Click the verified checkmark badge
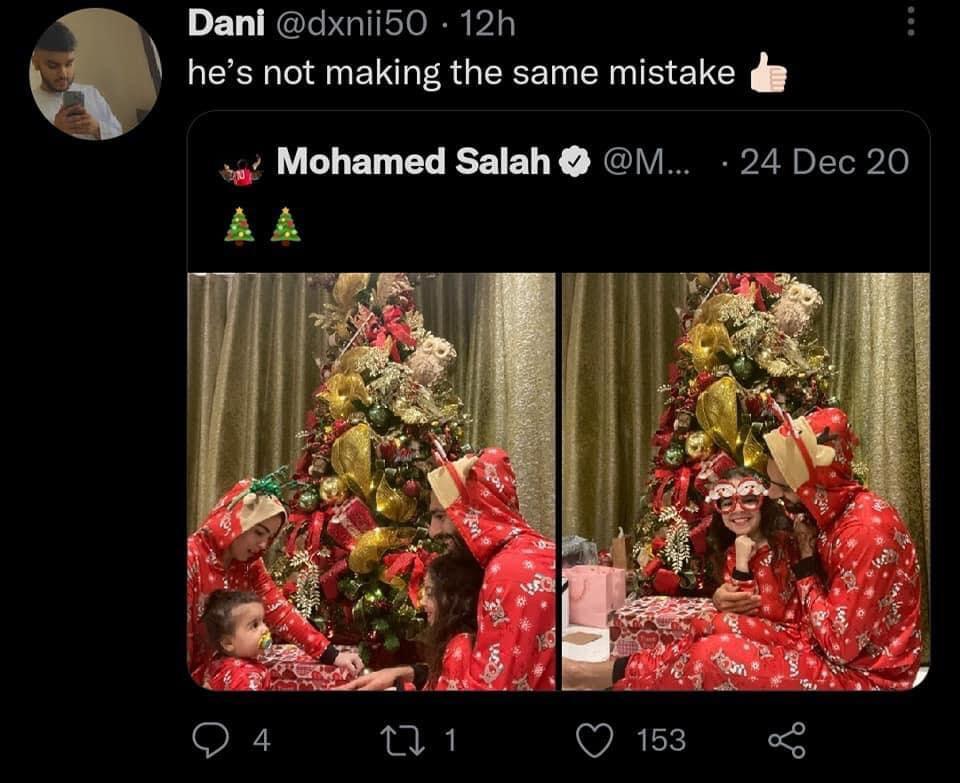960x783 pixels. pyautogui.click(x=574, y=161)
